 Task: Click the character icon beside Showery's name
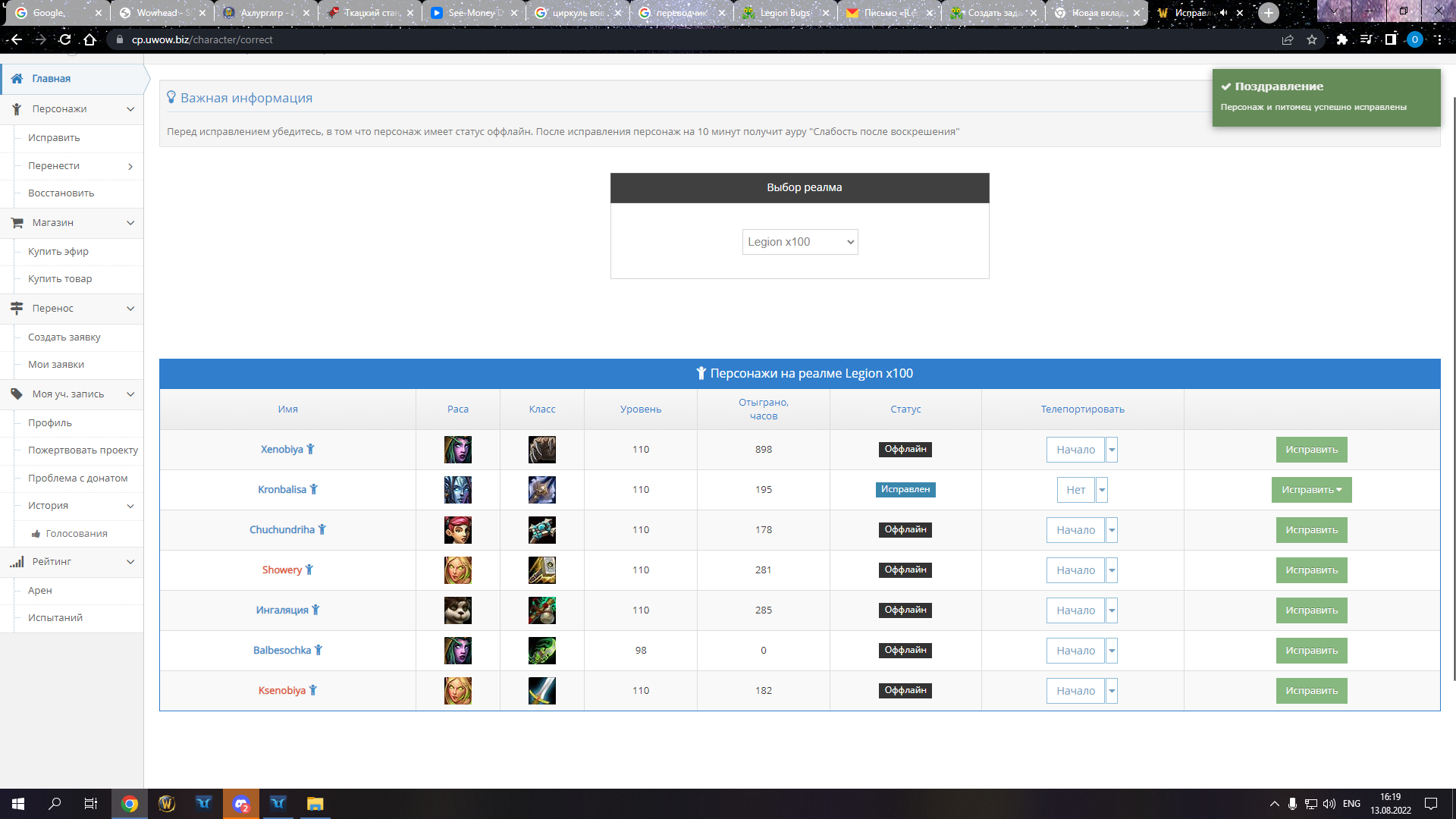[x=309, y=570]
